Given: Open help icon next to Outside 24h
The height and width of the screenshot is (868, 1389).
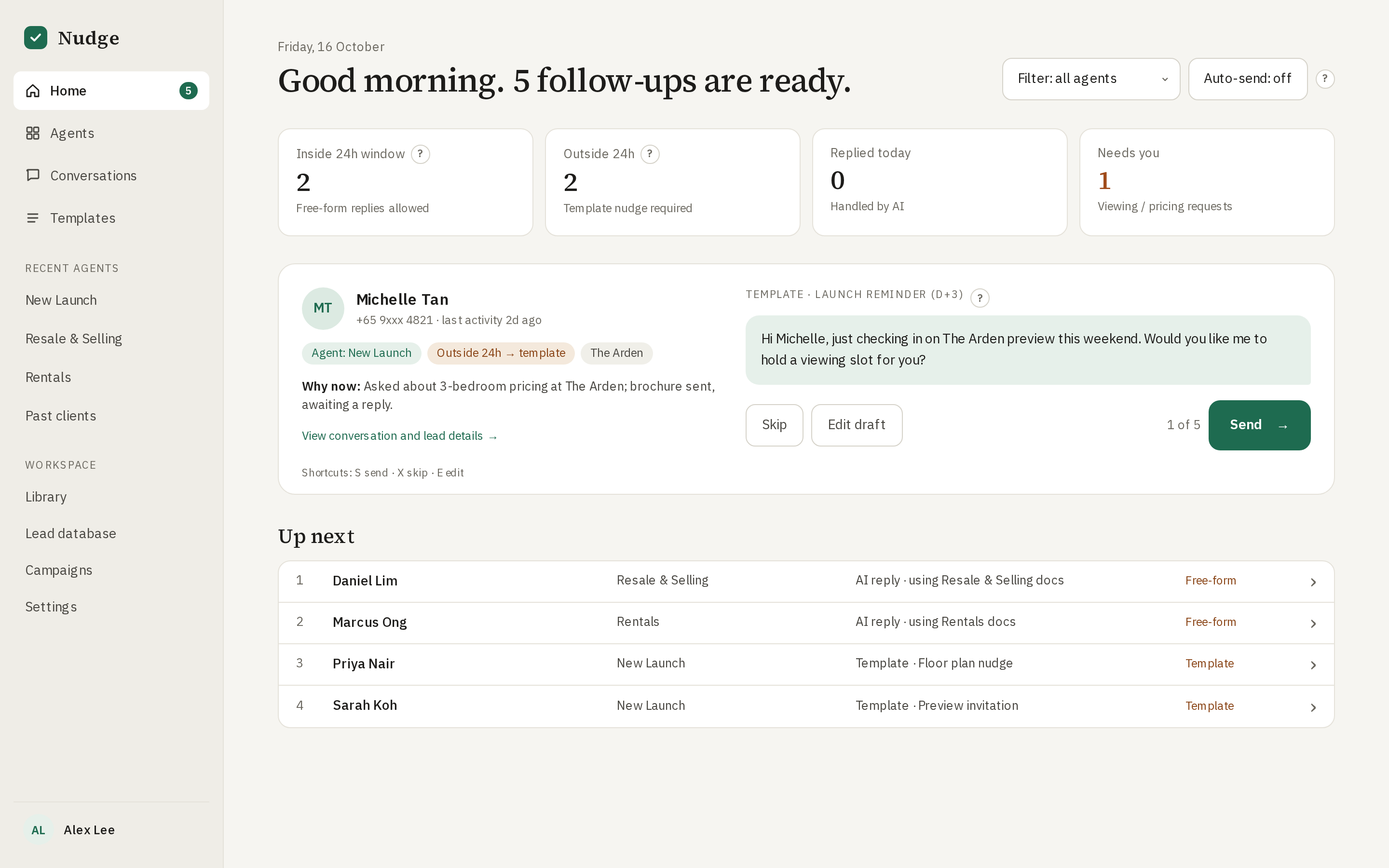Looking at the screenshot, I should pyautogui.click(x=650, y=154).
